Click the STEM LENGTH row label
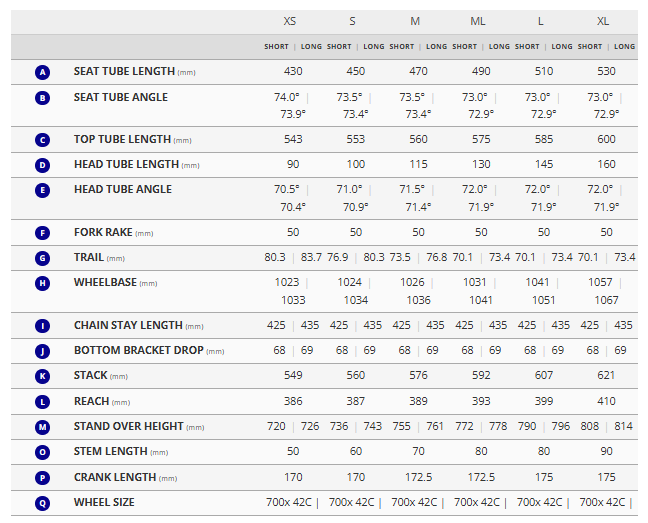648x523 pixels. (112, 452)
